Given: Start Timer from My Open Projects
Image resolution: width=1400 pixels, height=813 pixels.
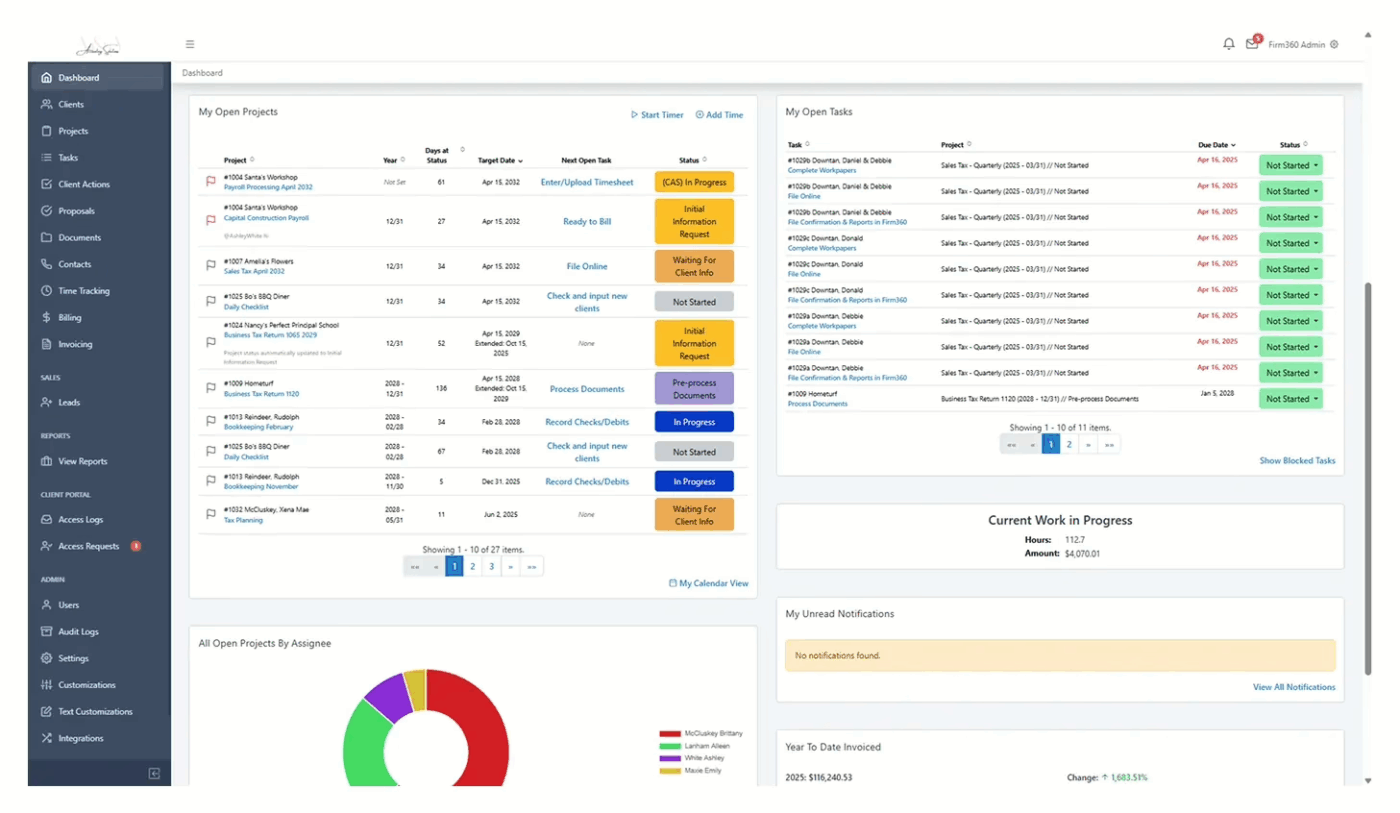Looking at the screenshot, I should [x=657, y=115].
